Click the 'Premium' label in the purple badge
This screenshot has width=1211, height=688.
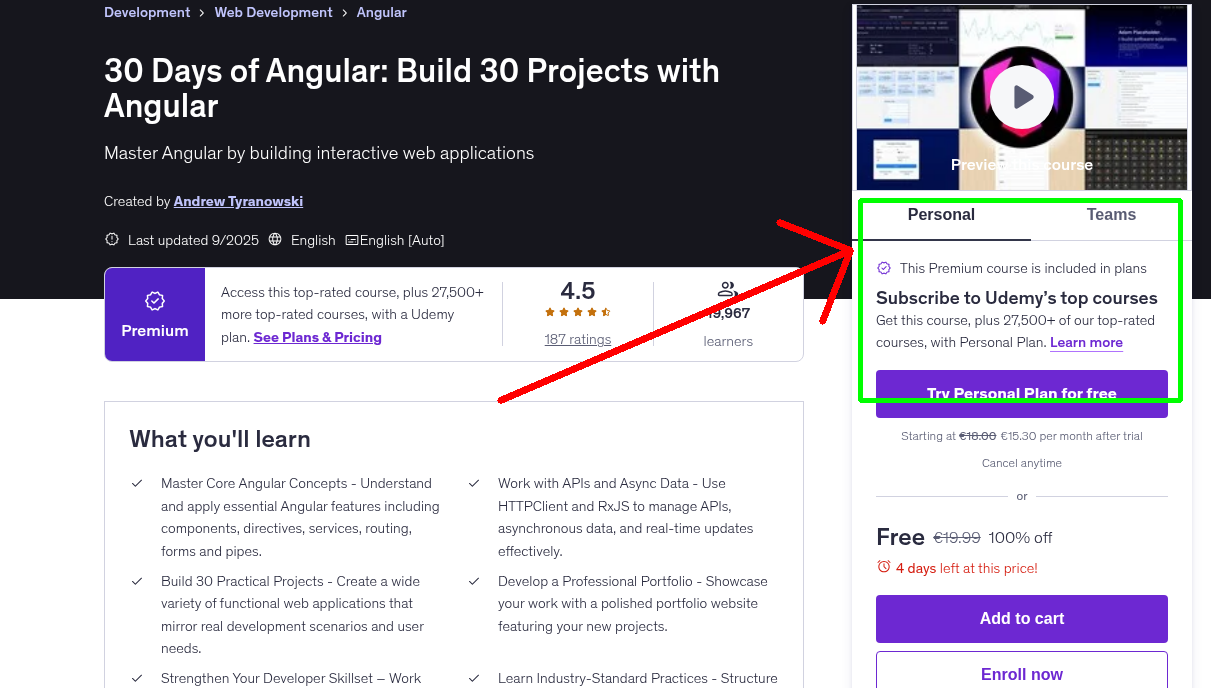tap(155, 331)
